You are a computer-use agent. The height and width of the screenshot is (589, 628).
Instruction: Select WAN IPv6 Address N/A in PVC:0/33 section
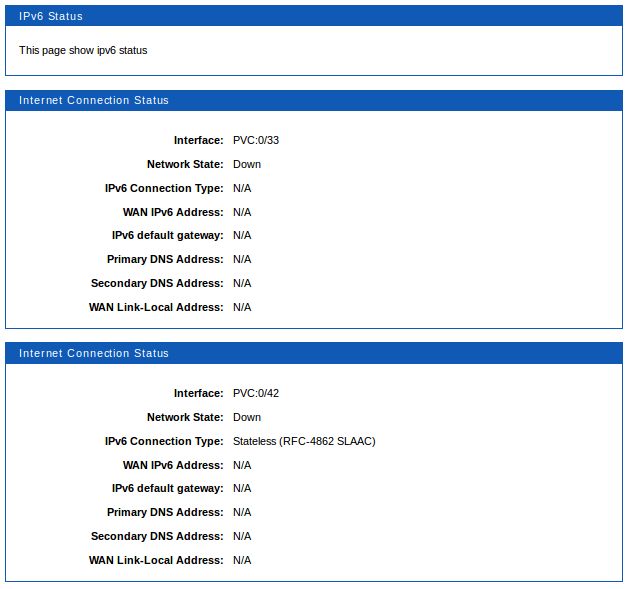[x=242, y=212]
